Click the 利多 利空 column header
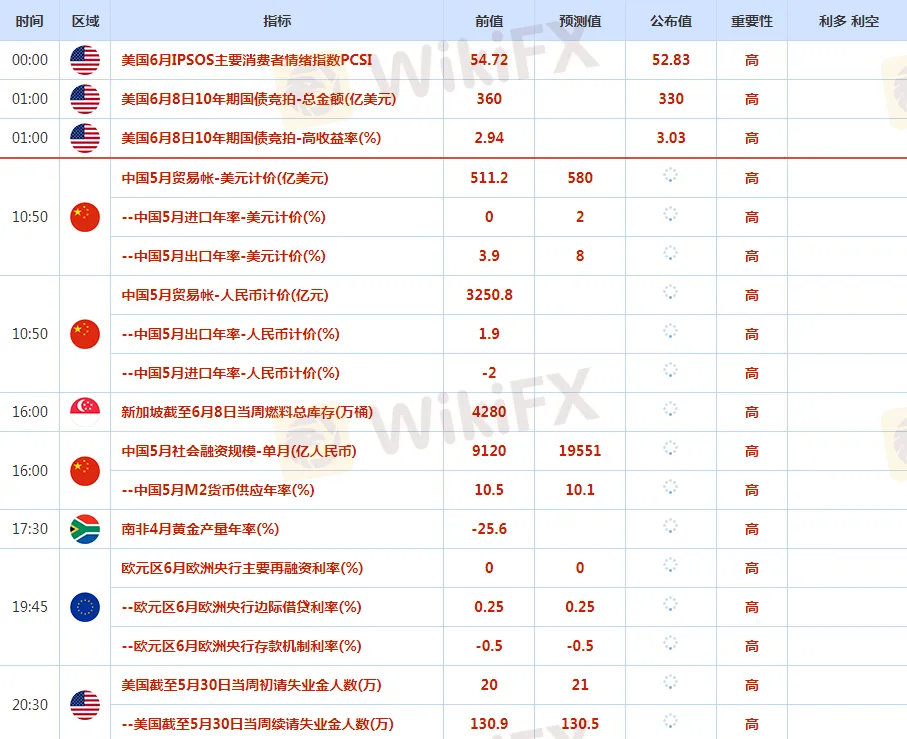 click(847, 21)
